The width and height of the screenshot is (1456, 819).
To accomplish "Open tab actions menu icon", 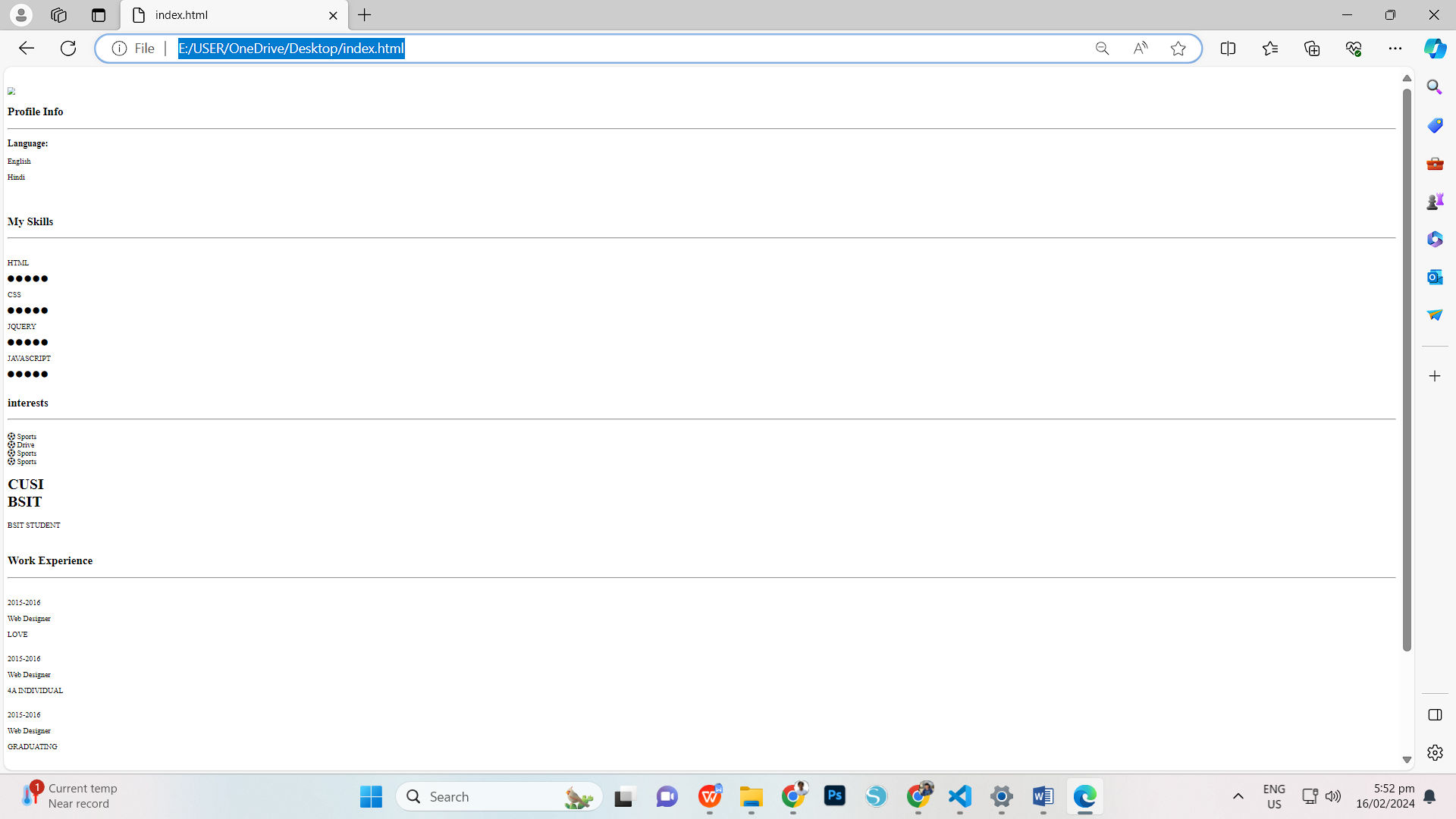I will [99, 15].
